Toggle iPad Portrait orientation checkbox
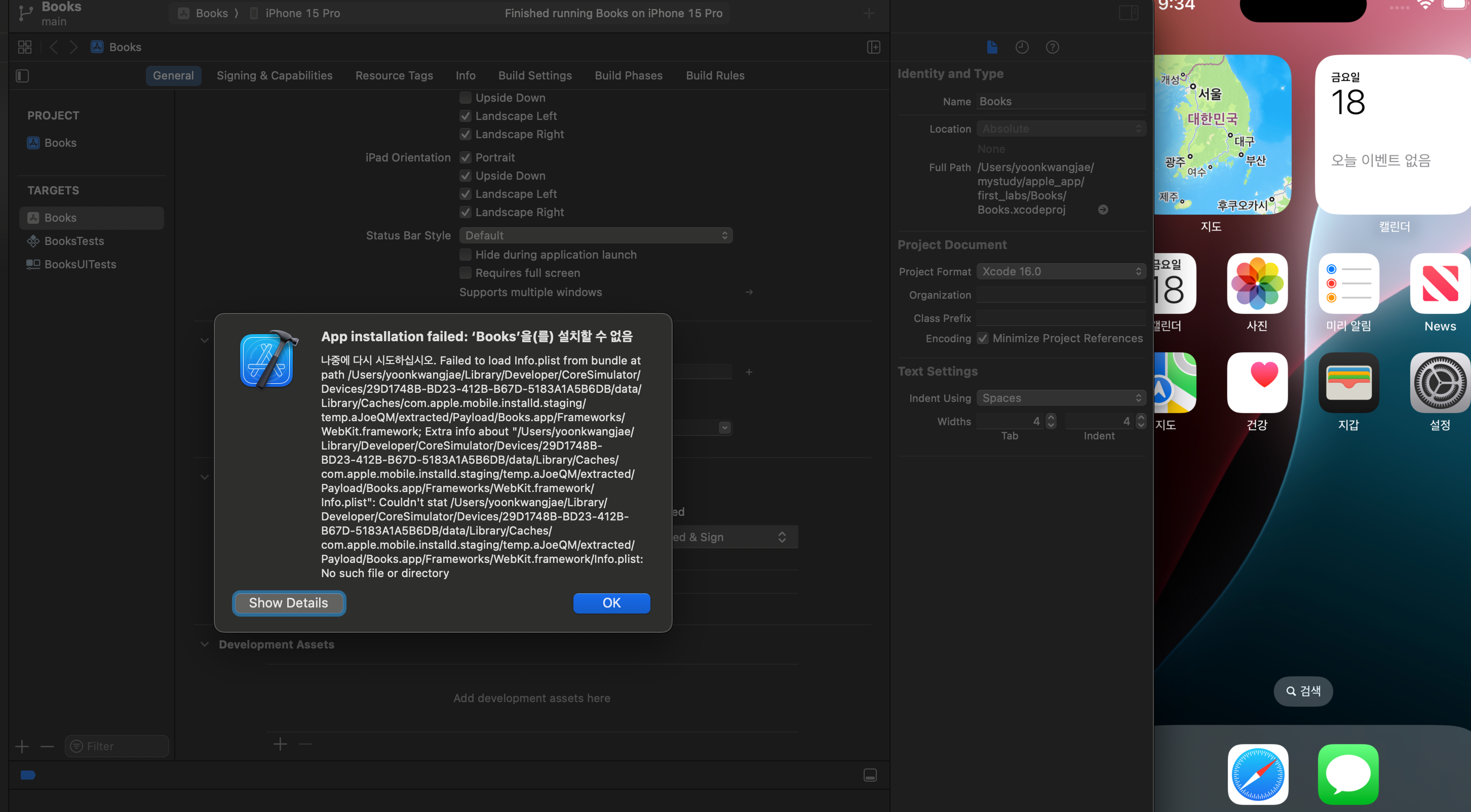 point(466,157)
